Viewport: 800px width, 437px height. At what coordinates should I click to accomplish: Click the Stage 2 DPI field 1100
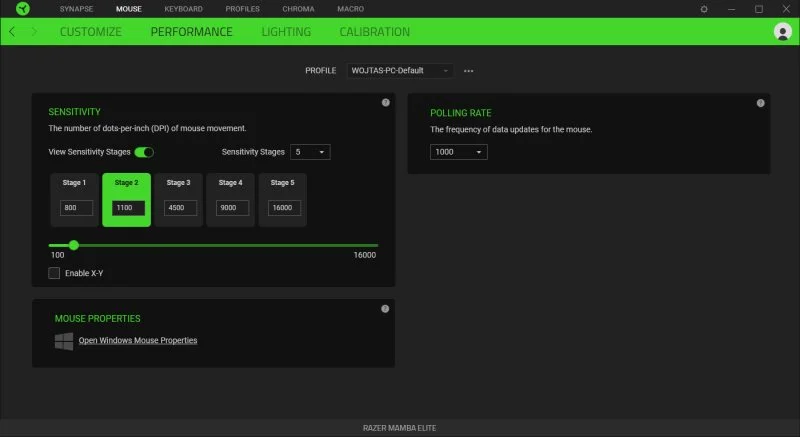click(x=128, y=208)
